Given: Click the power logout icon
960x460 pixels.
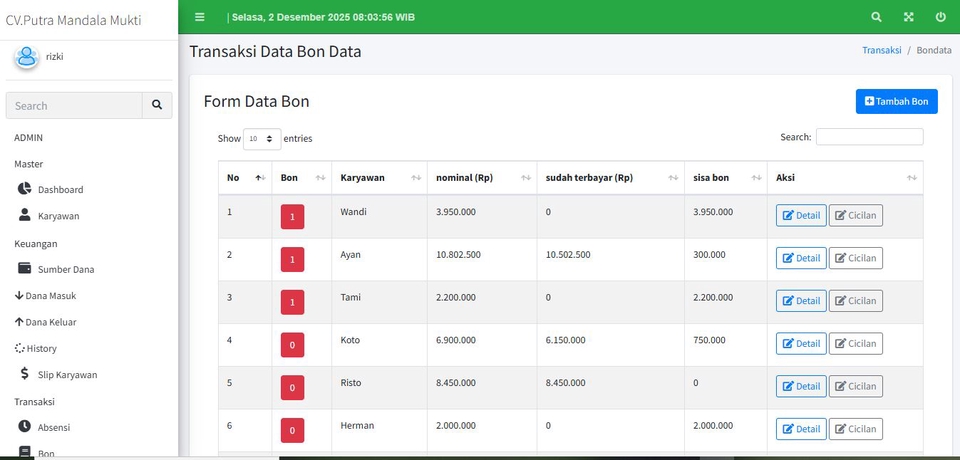Looking at the screenshot, I should pyautogui.click(x=940, y=17).
